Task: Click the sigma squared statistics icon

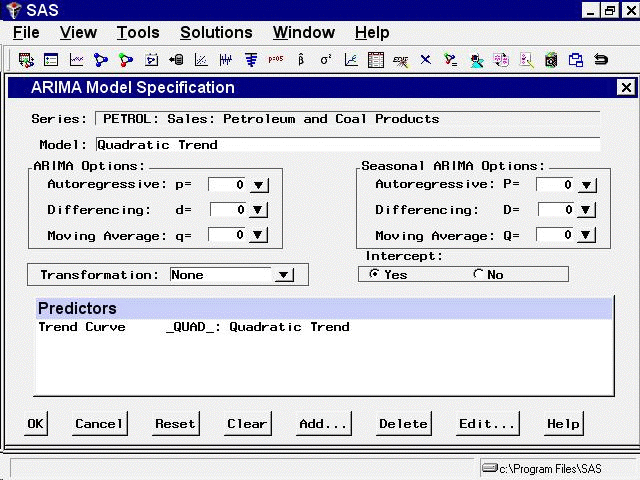Action: [x=326, y=60]
